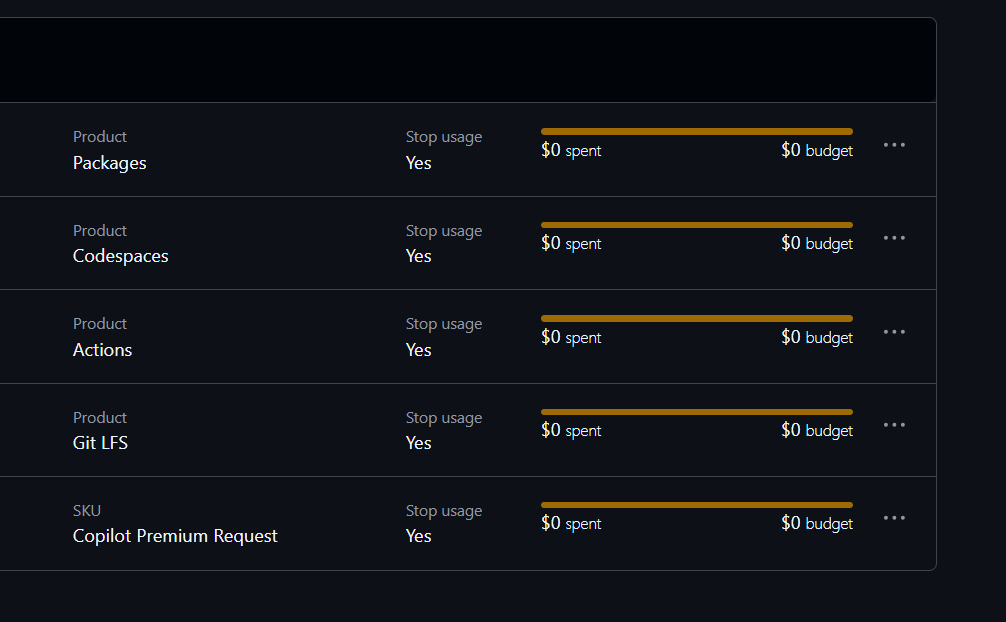
Task: Click the $0 budget amount for Actions
Action: point(816,337)
